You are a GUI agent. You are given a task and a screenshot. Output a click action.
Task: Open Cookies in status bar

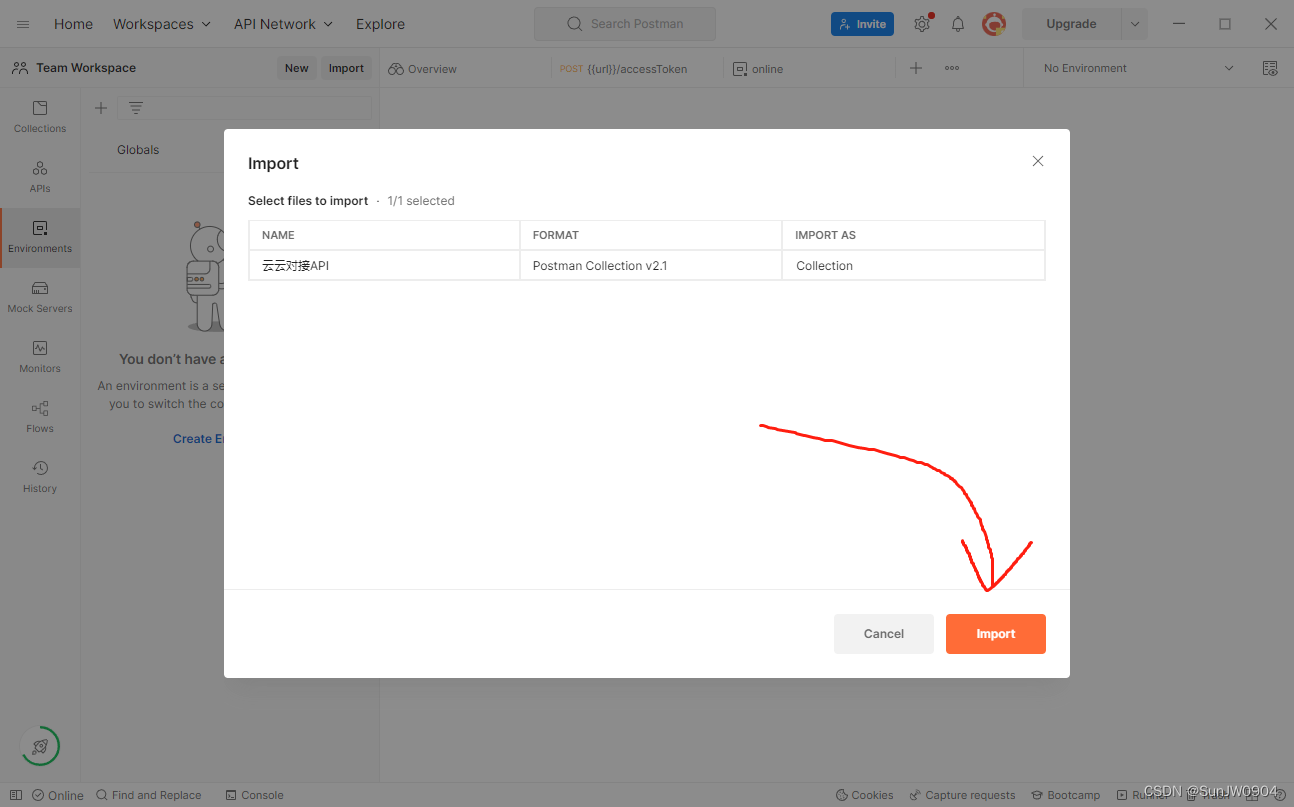coord(865,795)
